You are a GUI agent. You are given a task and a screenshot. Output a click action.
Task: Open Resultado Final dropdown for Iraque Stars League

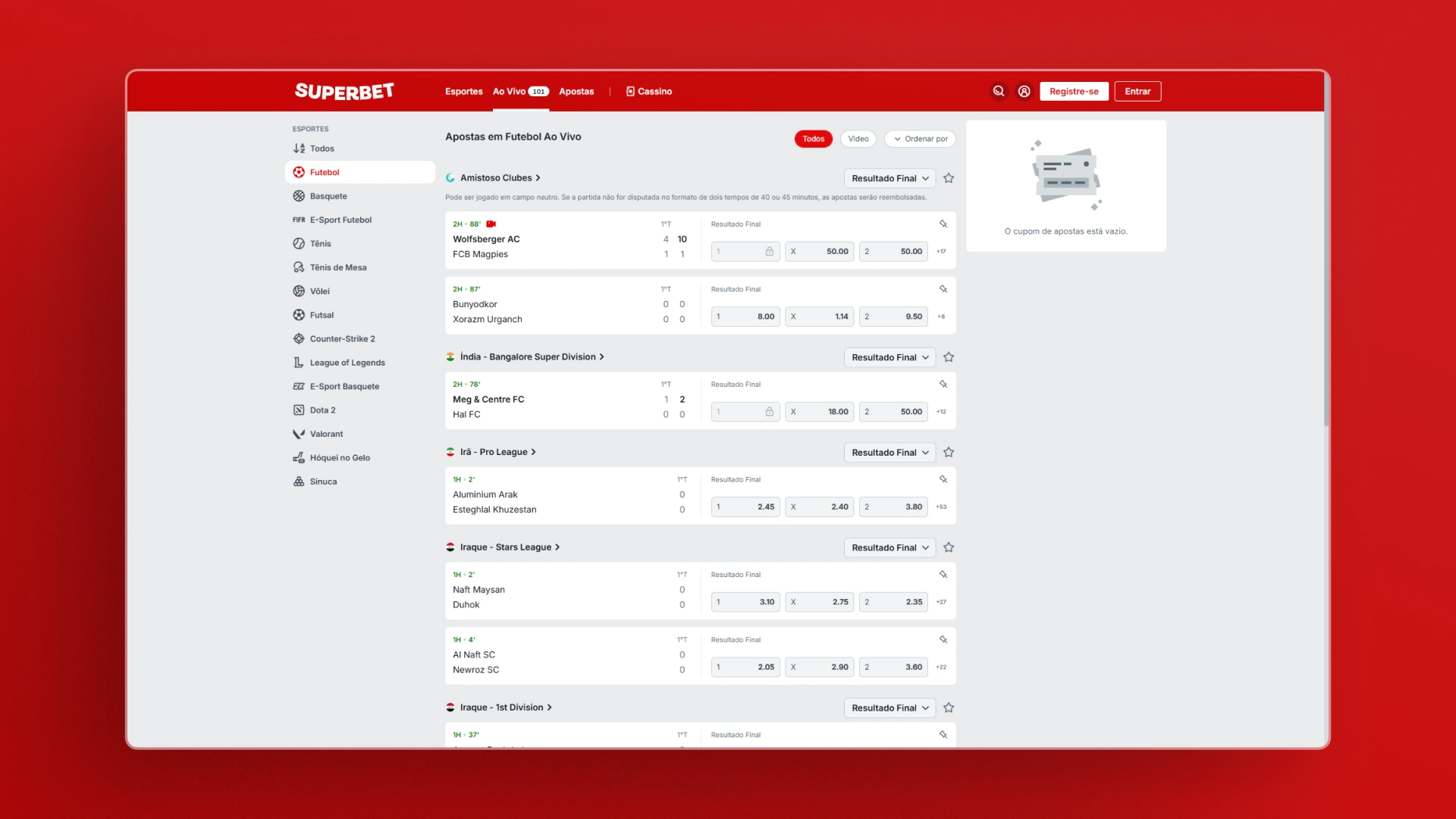tap(890, 548)
